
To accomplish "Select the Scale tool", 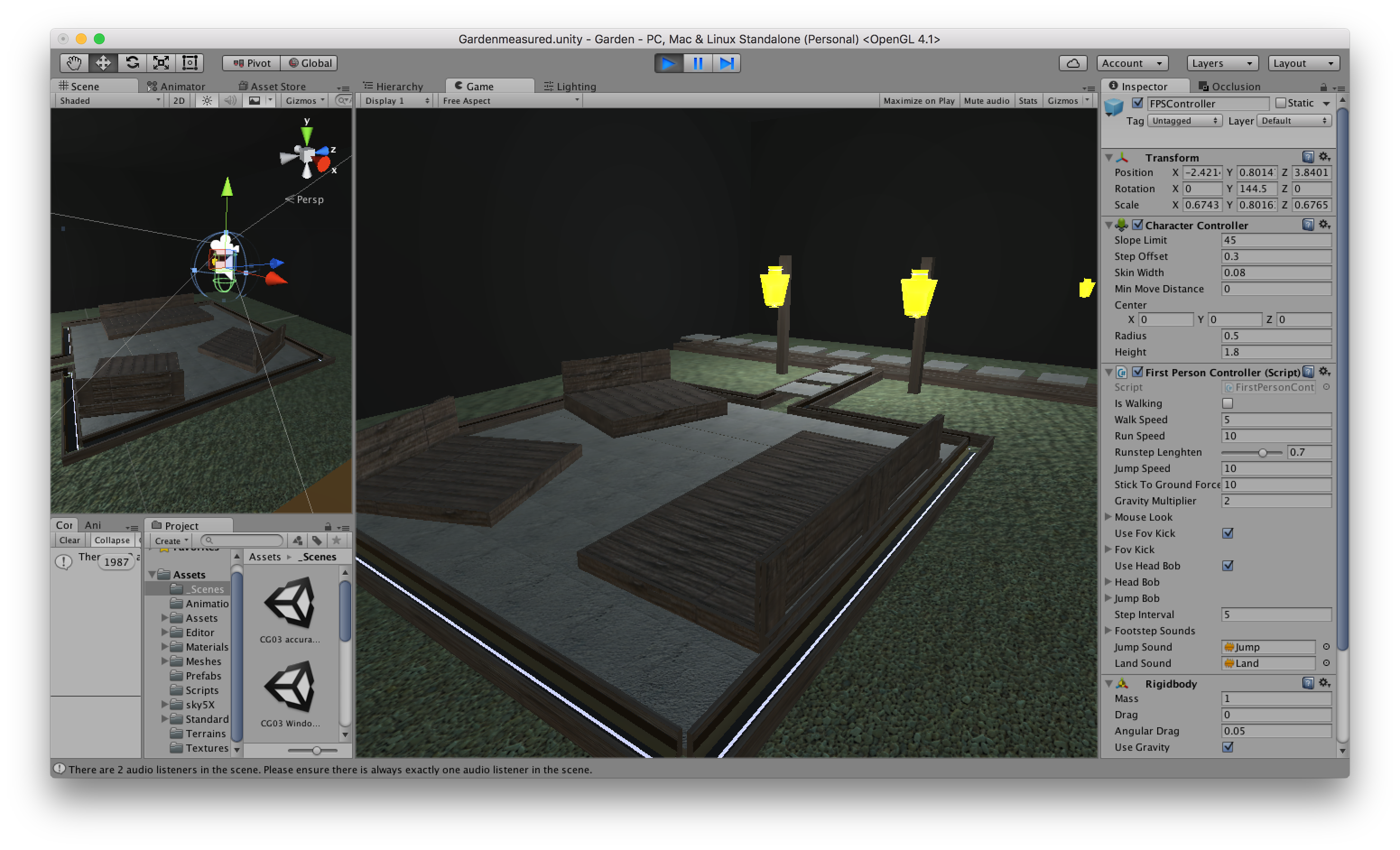I will point(162,63).
